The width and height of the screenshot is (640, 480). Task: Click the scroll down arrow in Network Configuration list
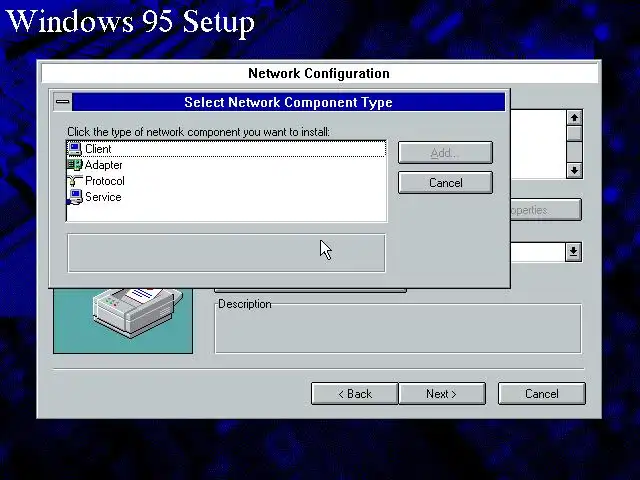coord(574,170)
